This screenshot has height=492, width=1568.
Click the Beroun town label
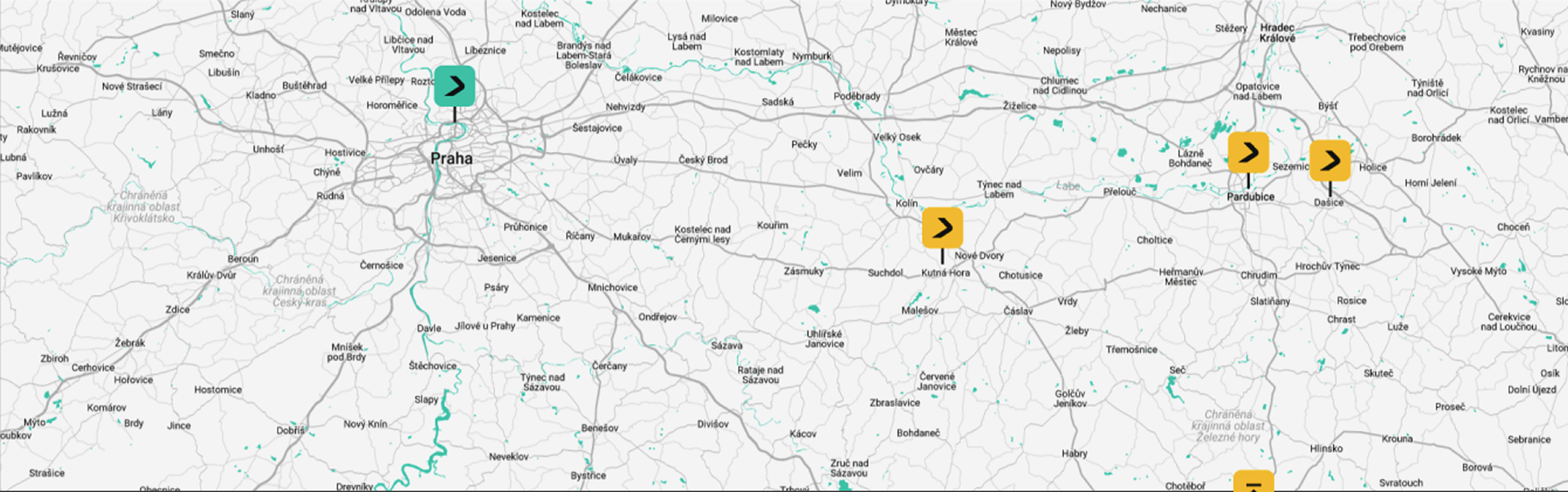click(x=243, y=259)
